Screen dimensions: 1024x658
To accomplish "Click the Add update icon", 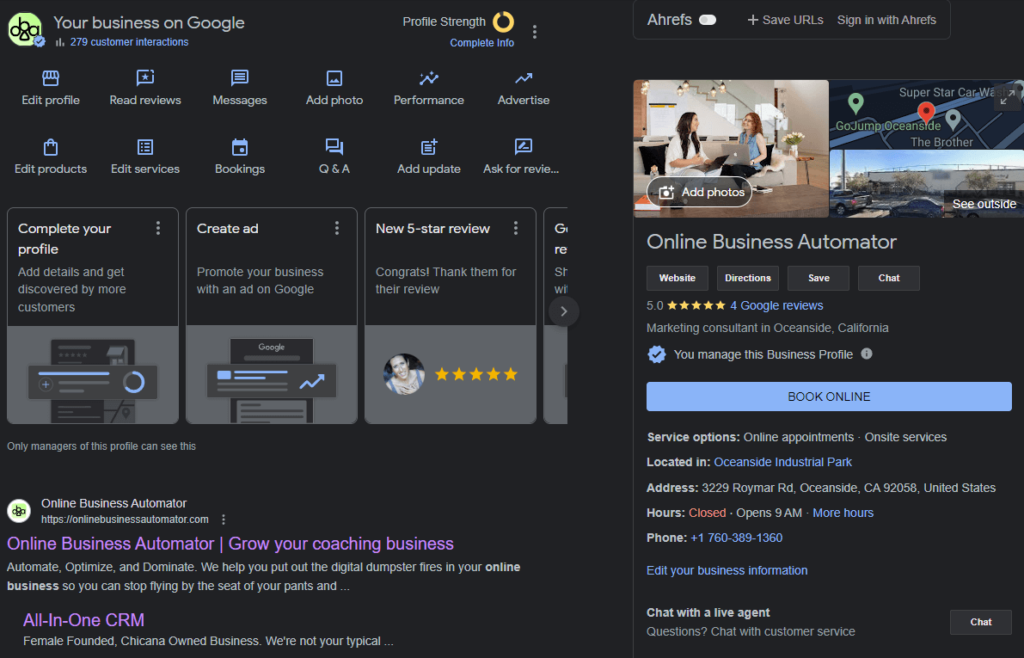I will coord(429,147).
